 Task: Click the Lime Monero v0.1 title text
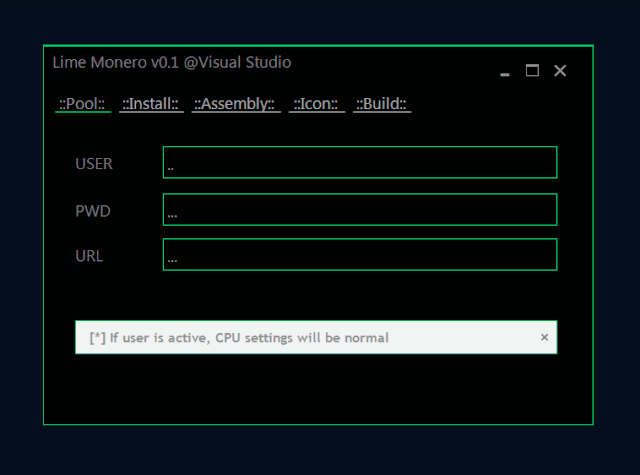click(172, 62)
